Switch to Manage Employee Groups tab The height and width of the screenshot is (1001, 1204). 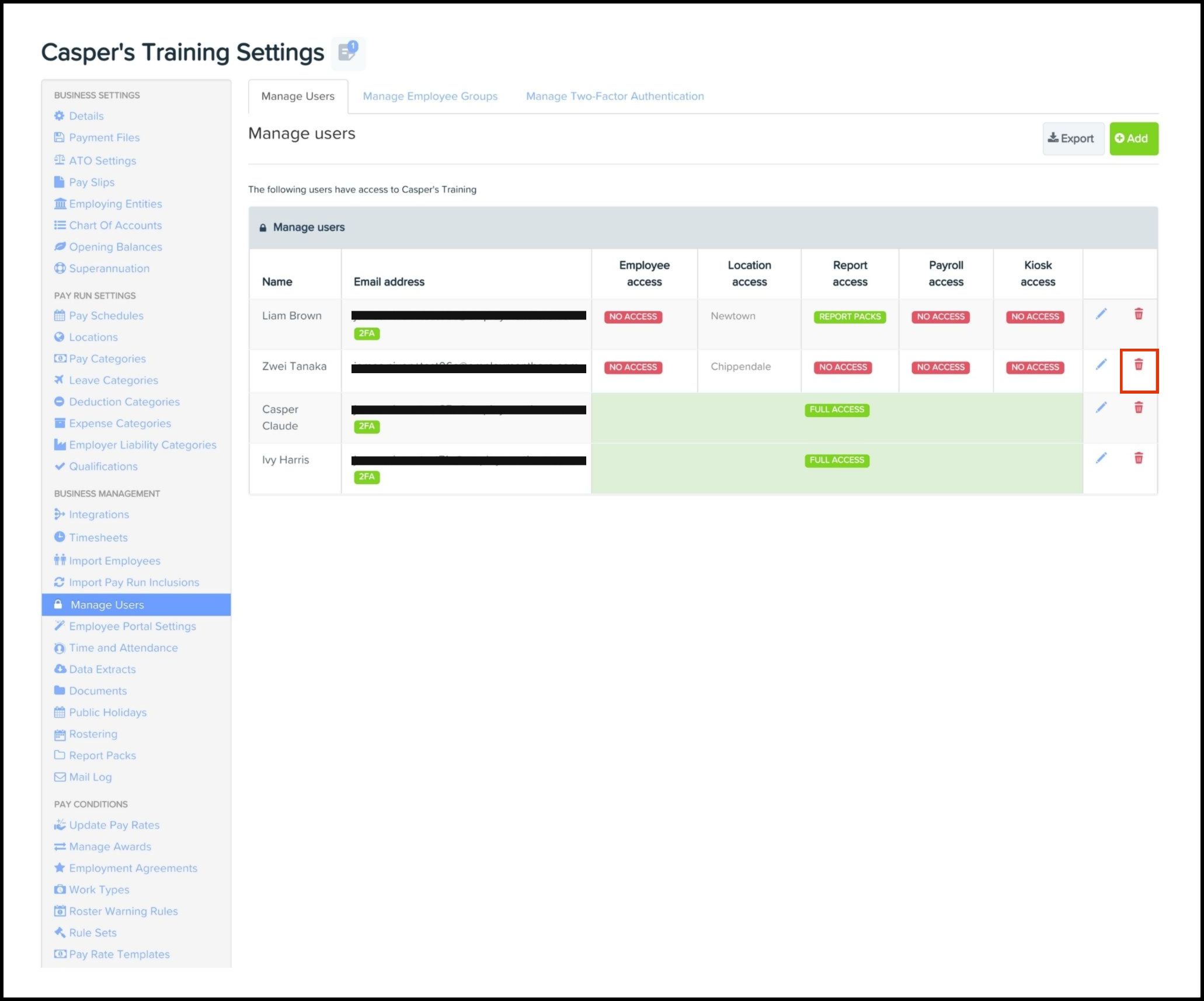(x=430, y=96)
